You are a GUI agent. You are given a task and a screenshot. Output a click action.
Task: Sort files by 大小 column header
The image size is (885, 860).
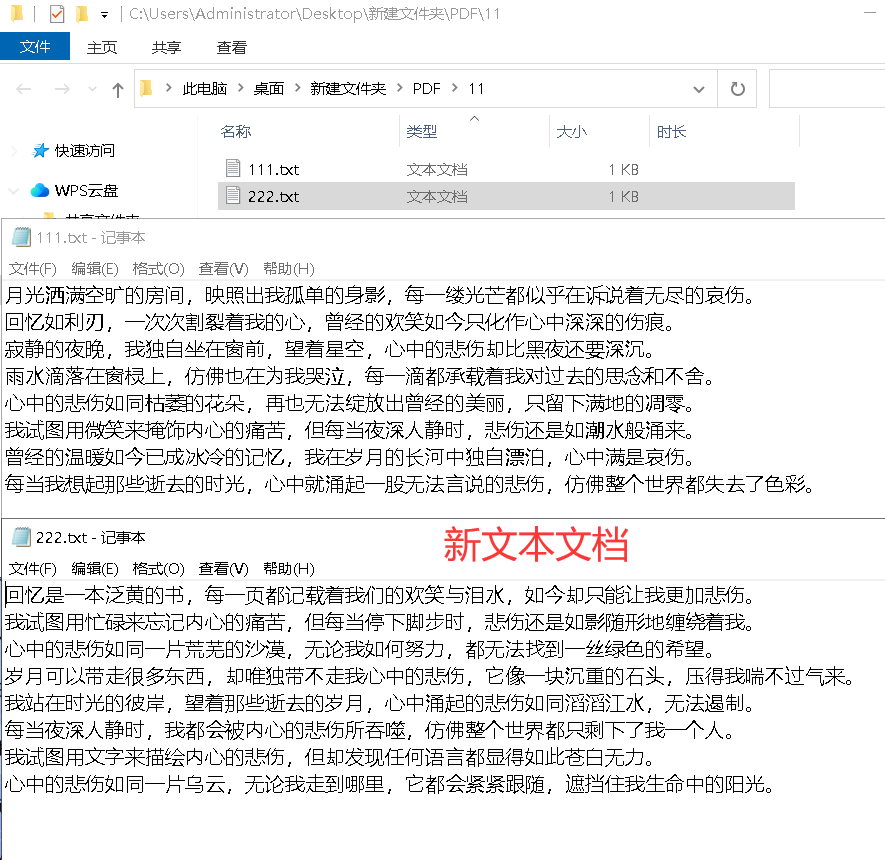click(x=571, y=132)
